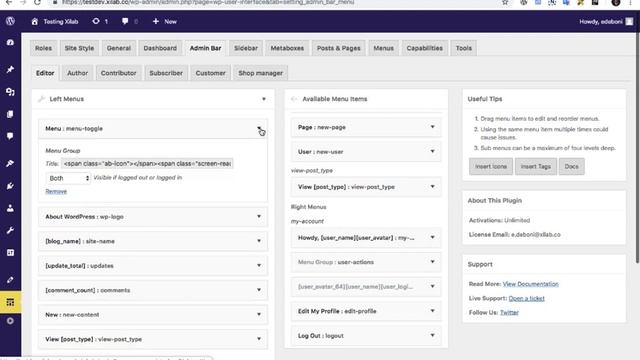The image size is (640, 360).
Task: Open Settings icon in left sidebar
Action: point(10,253)
